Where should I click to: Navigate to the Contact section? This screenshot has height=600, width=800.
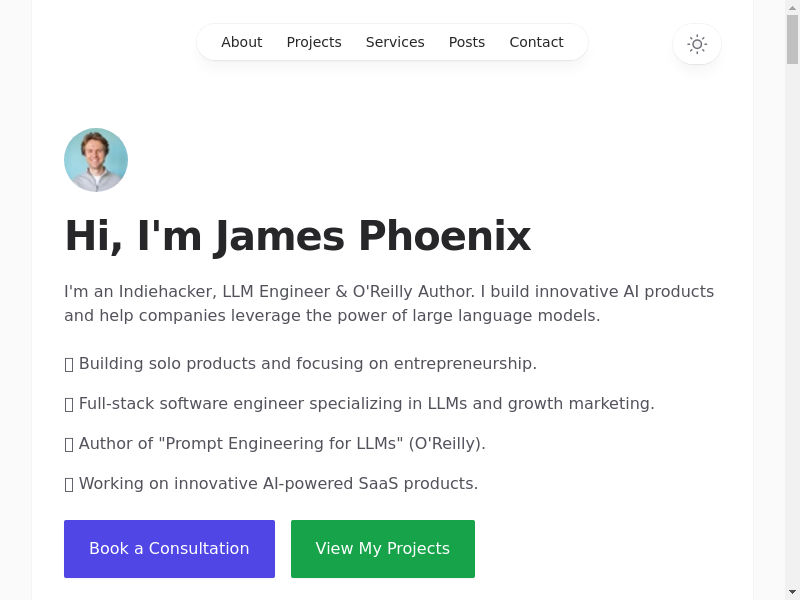pyautogui.click(x=536, y=42)
